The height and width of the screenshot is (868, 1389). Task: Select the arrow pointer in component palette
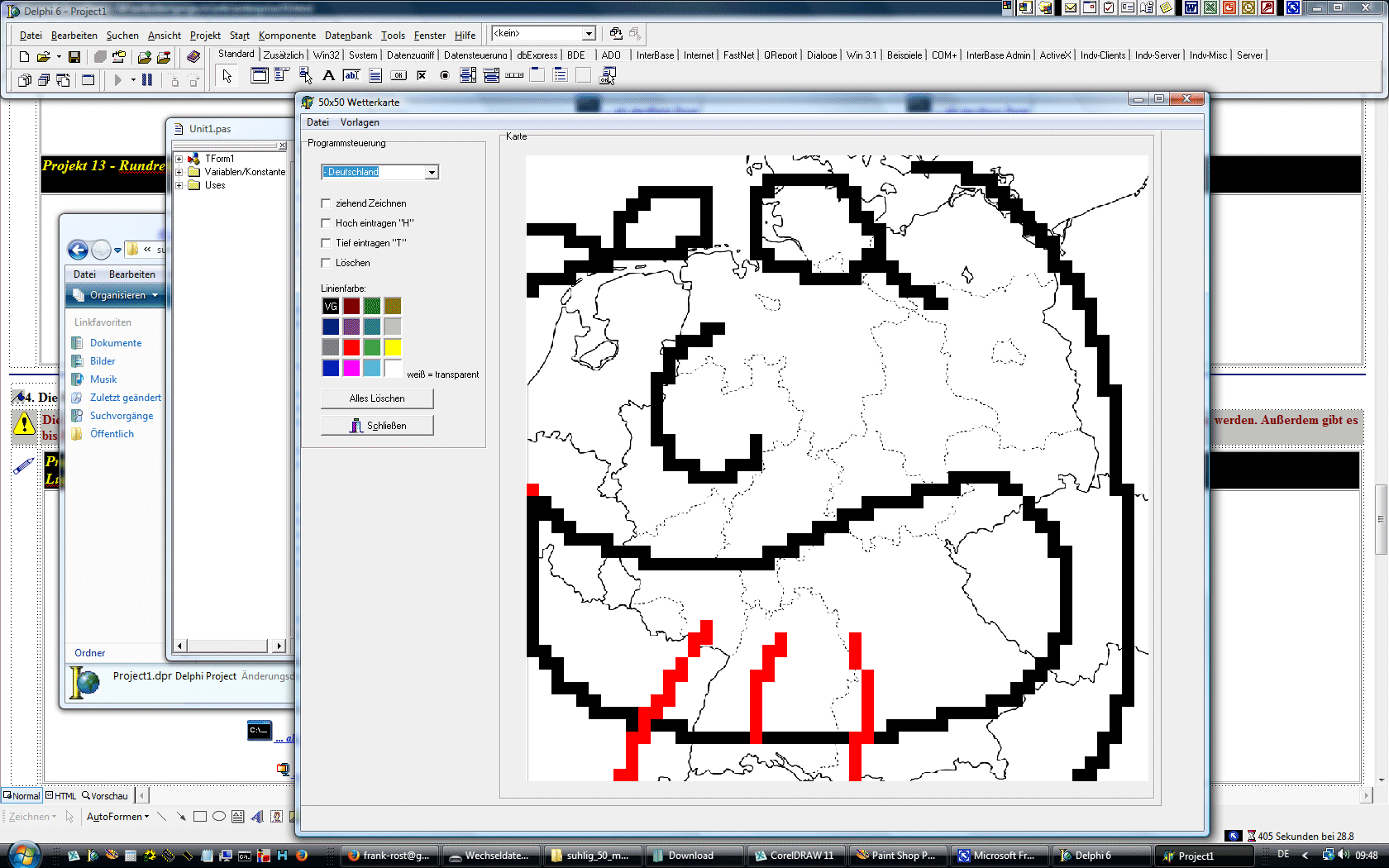click(227, 76)
